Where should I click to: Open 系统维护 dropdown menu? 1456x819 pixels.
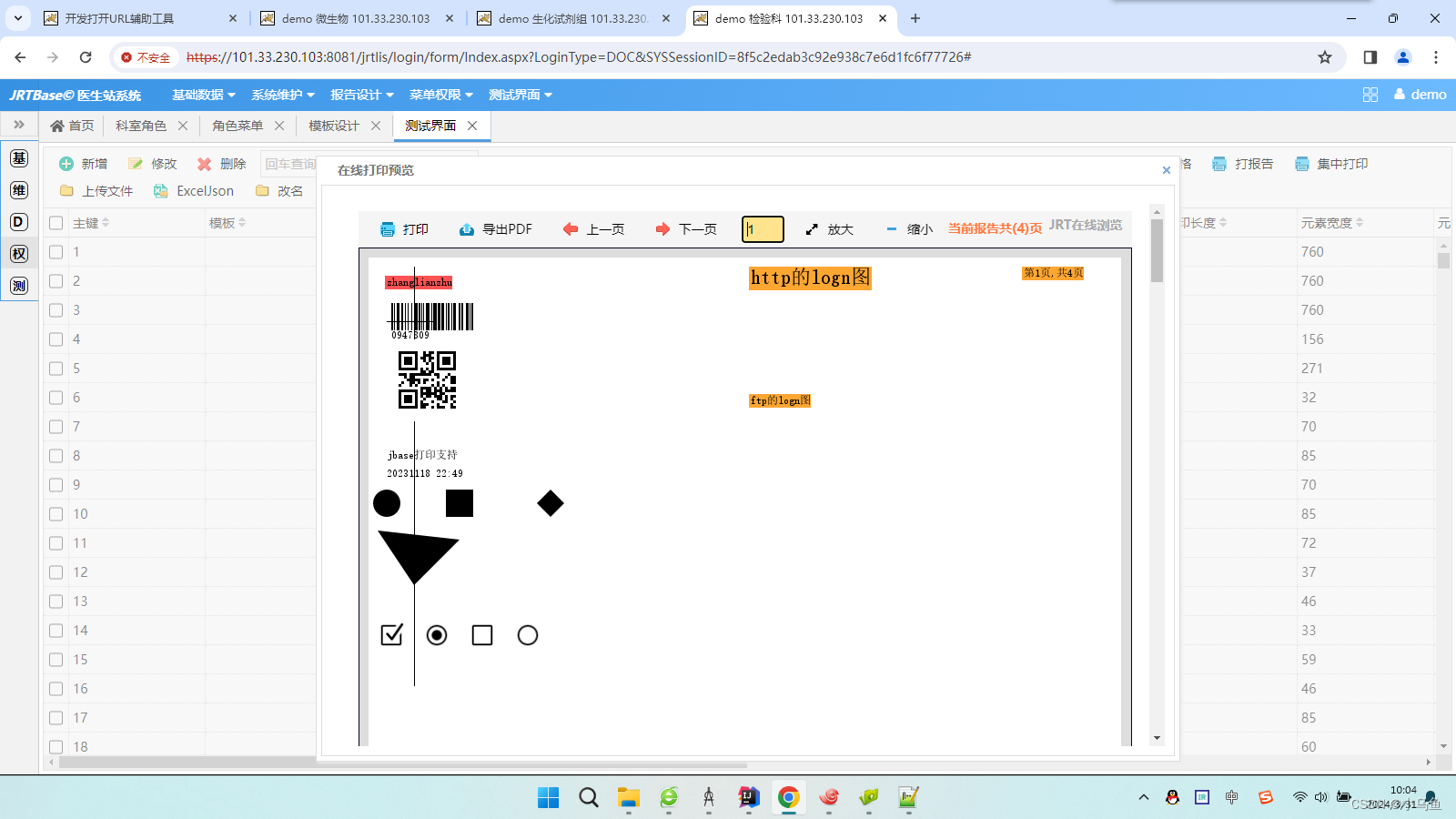point(283,95)
